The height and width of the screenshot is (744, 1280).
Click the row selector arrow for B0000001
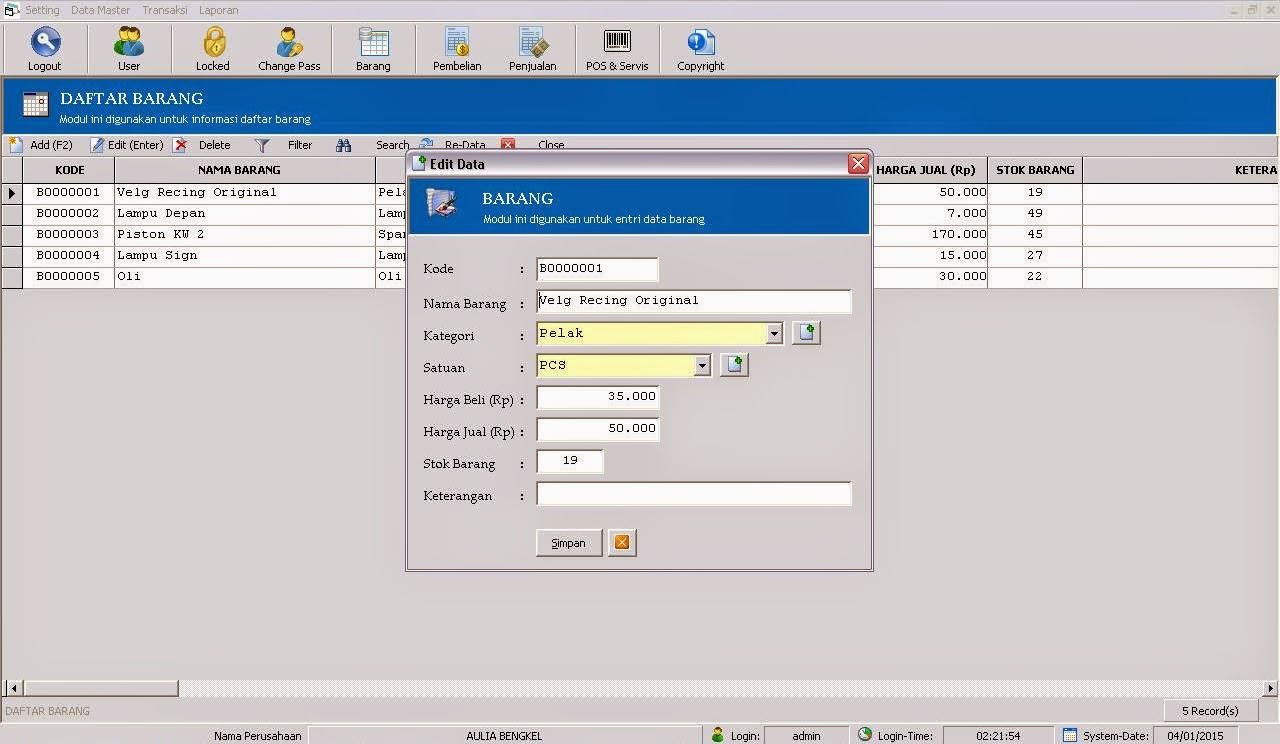pyautogui.click(x=12, y=193)
